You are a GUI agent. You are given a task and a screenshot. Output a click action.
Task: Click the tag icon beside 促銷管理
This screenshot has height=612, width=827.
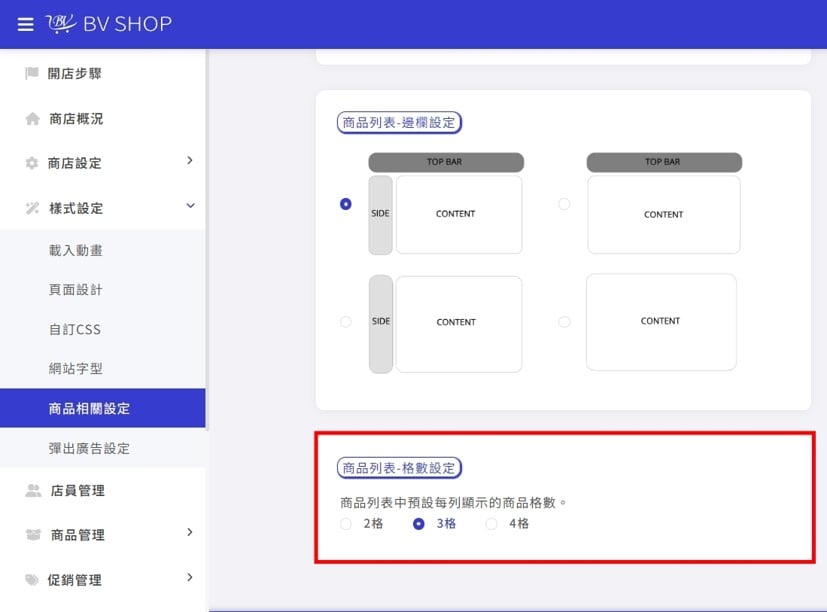coord(32,580)
